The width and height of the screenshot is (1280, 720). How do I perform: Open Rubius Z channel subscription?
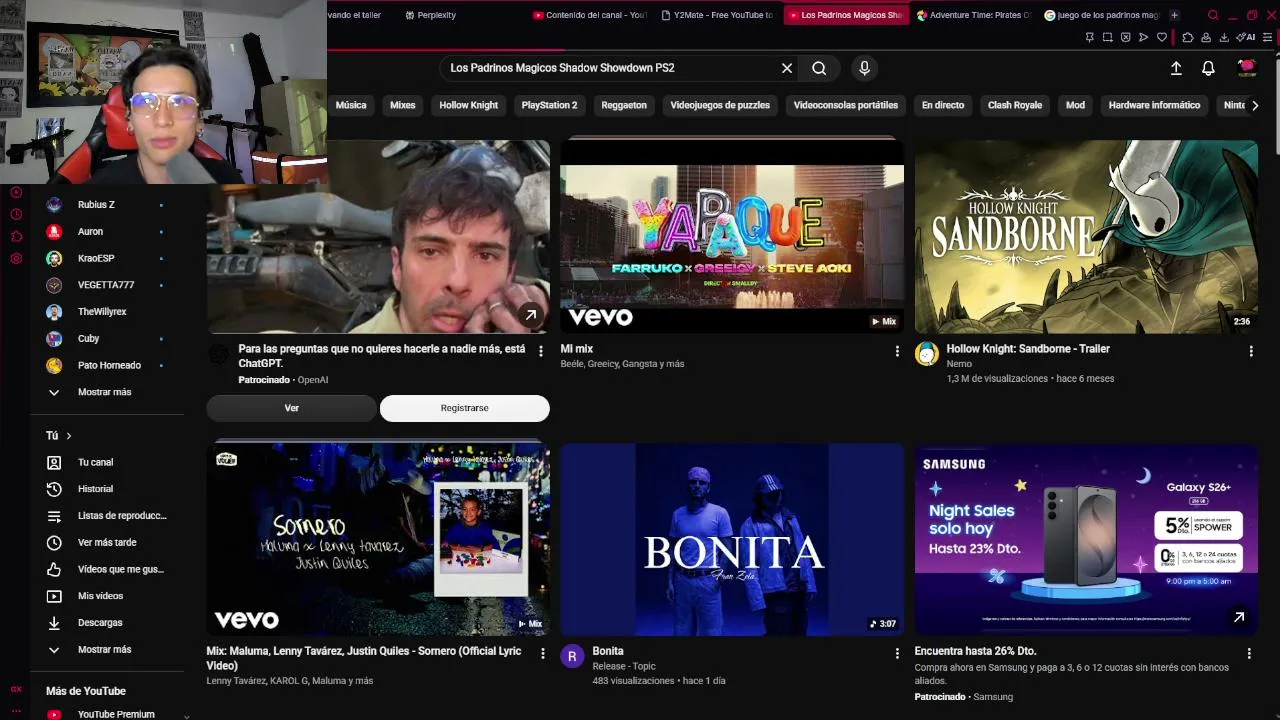pos(106,205)
